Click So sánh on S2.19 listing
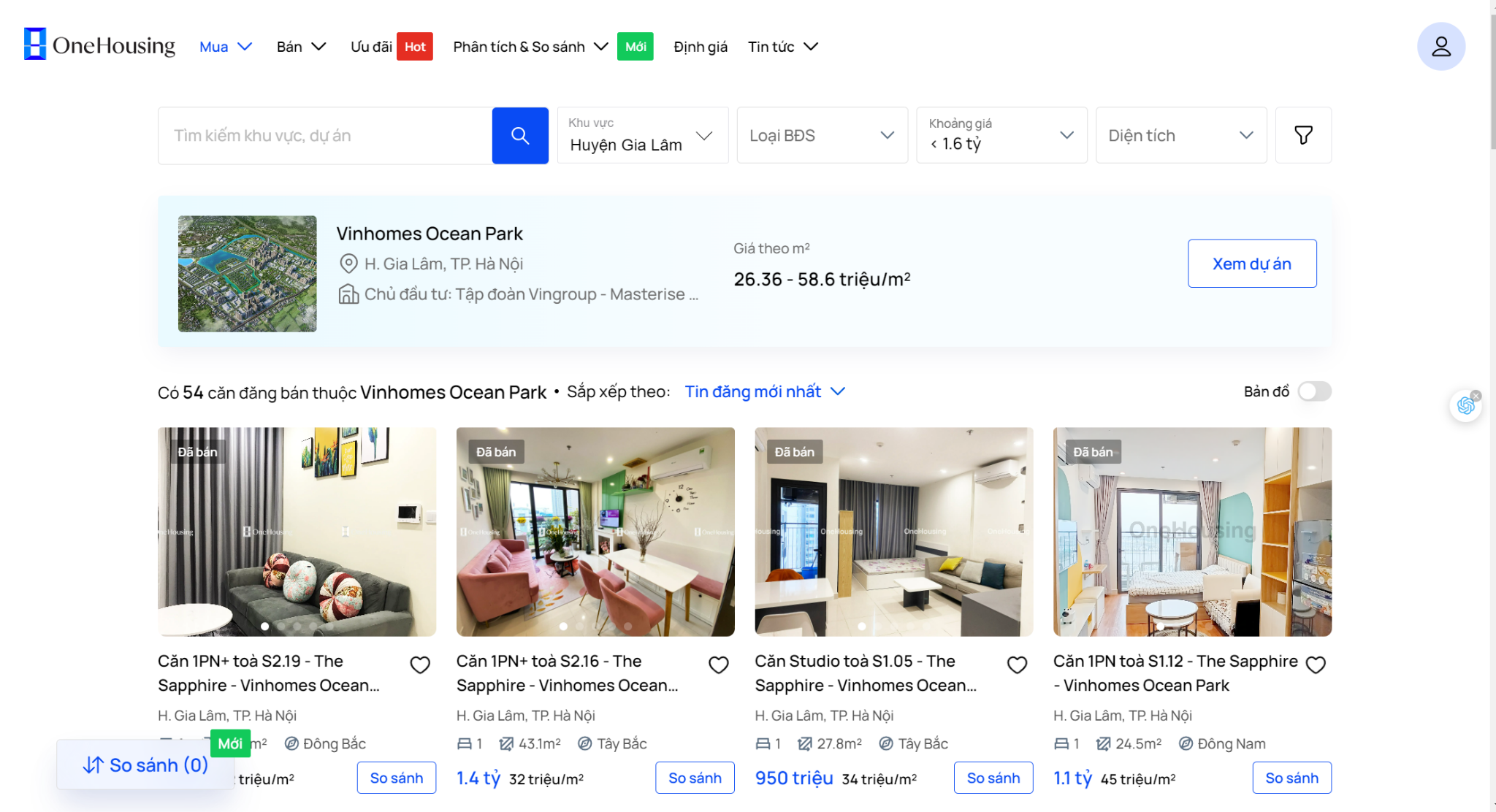Screen dimensions: 1496x812 (397, 778)
